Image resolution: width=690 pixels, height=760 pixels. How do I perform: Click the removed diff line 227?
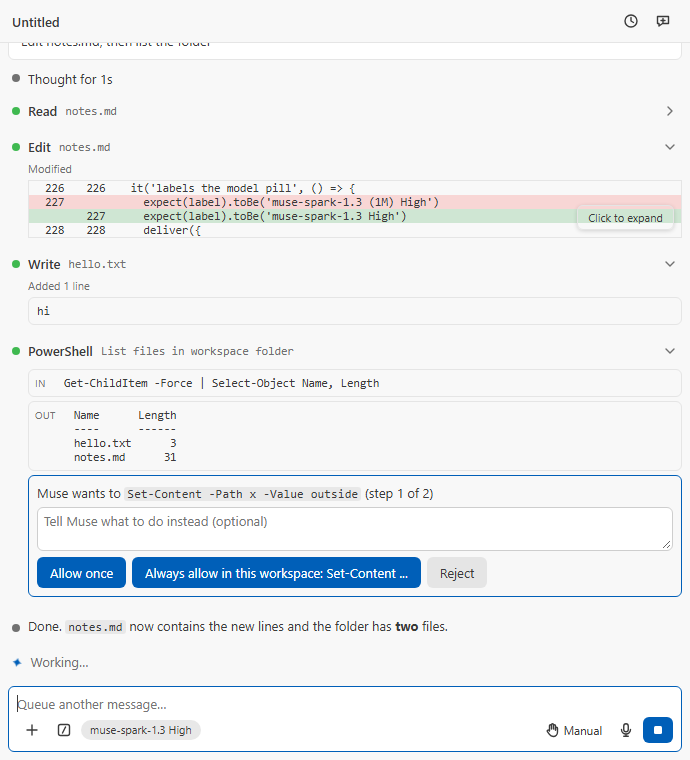pos(355,202)
